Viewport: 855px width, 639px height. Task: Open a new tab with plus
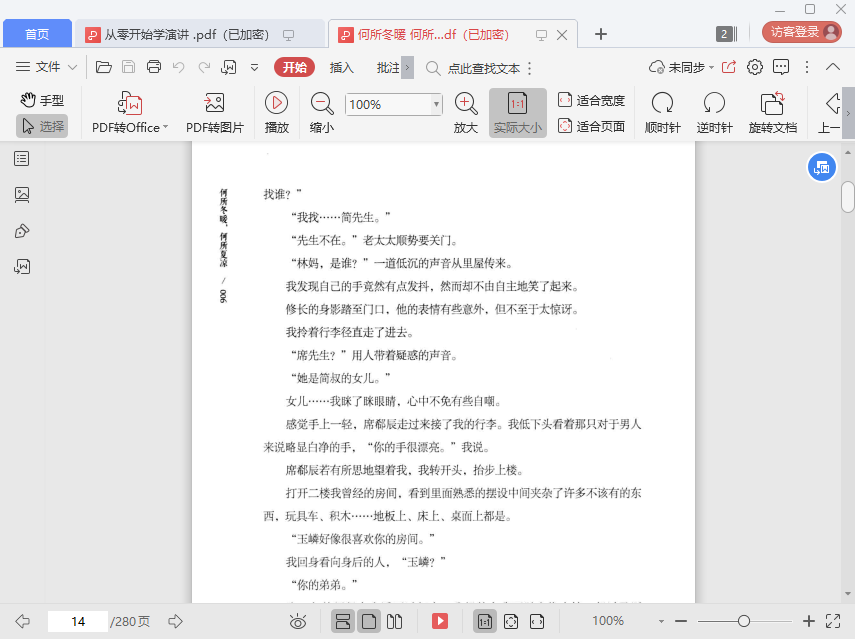600,34
